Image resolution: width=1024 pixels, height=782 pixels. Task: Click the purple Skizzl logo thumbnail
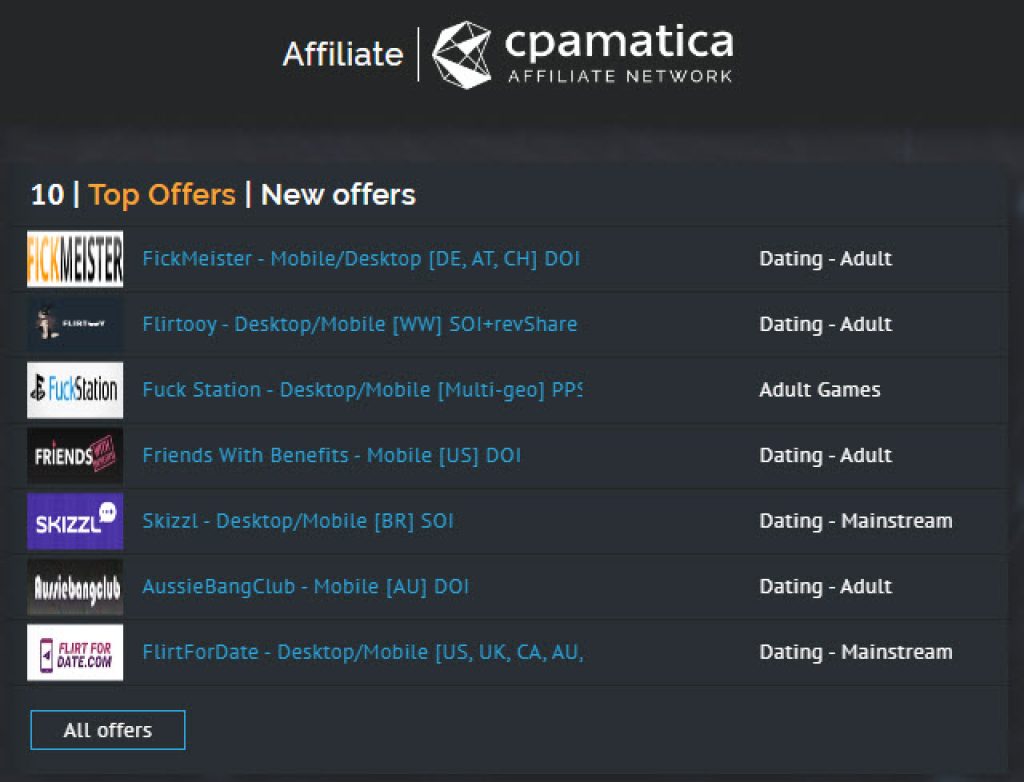[x=75, y=521]
